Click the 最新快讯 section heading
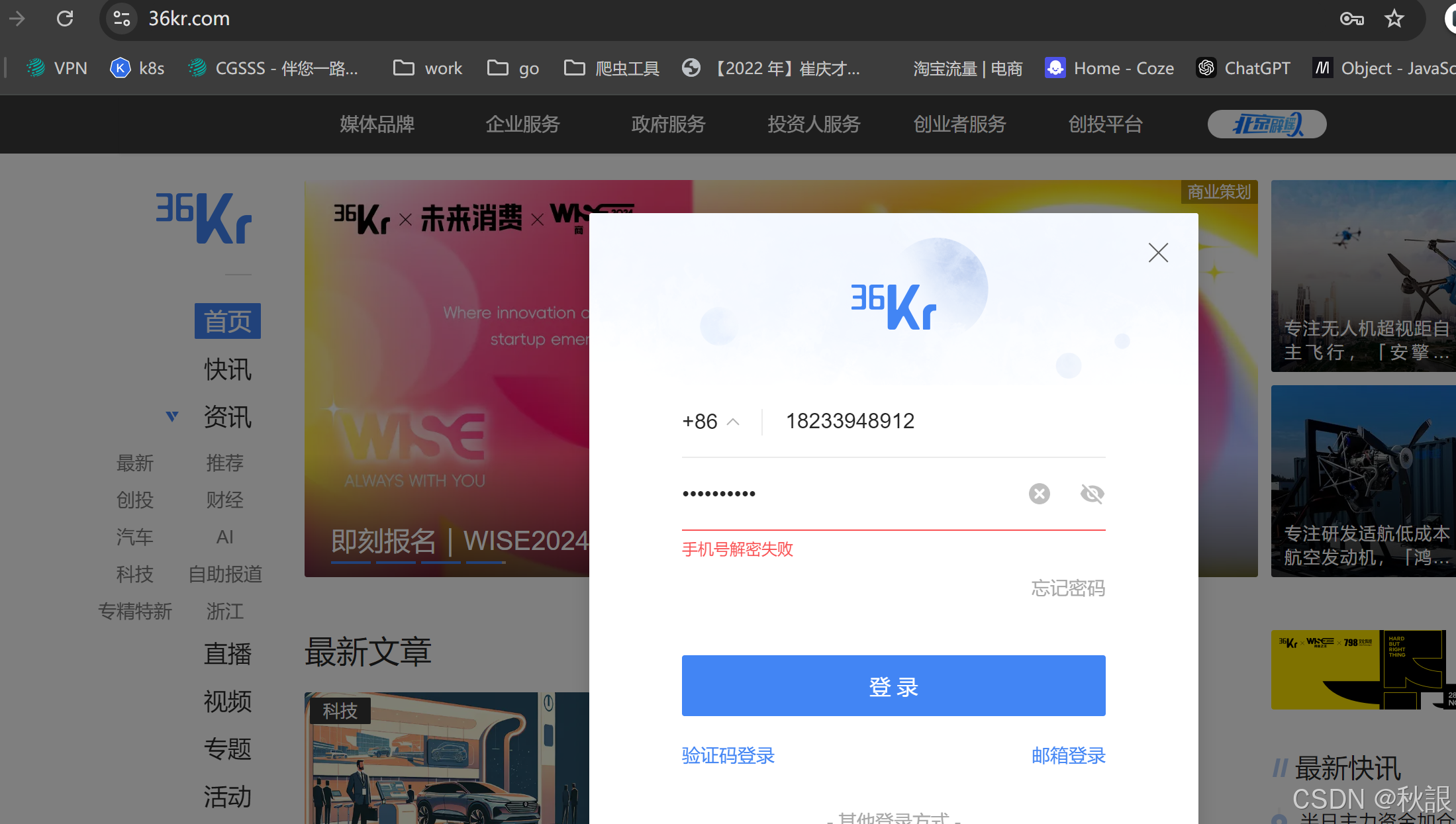Viewport: 1456px width, 824px height. [1348, 768]
